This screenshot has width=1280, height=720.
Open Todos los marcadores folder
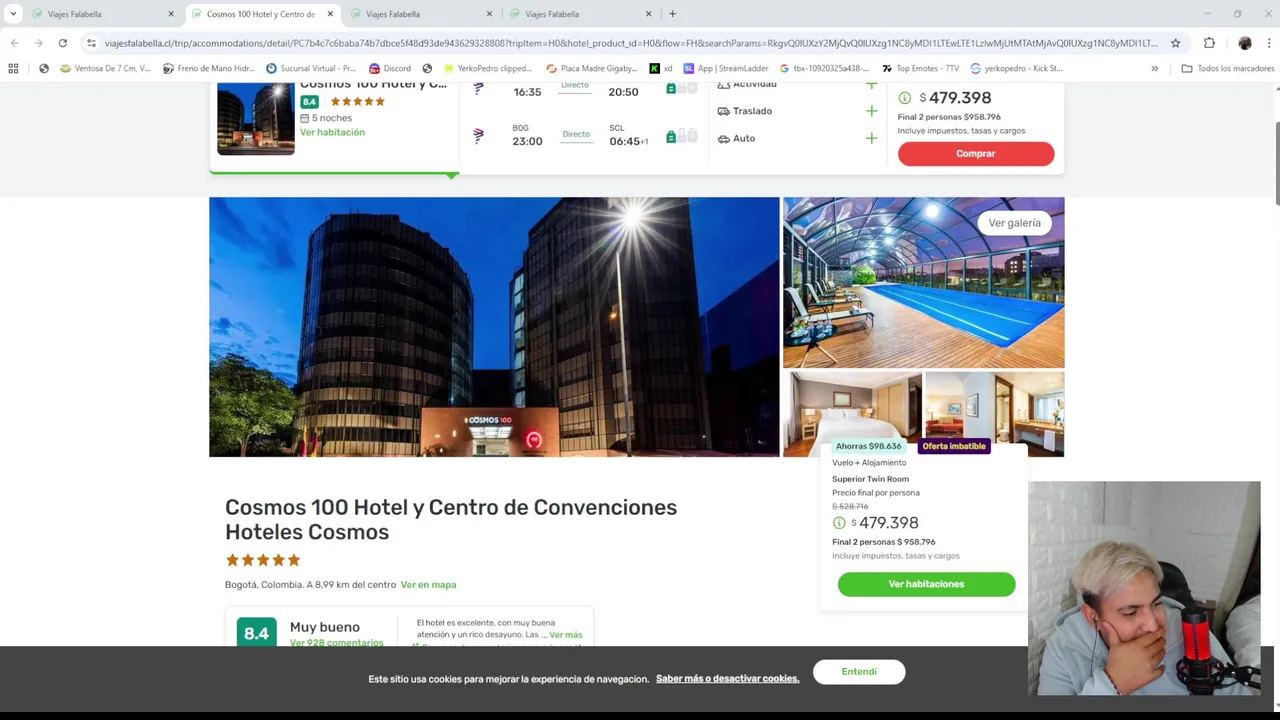pos(1227,69)
